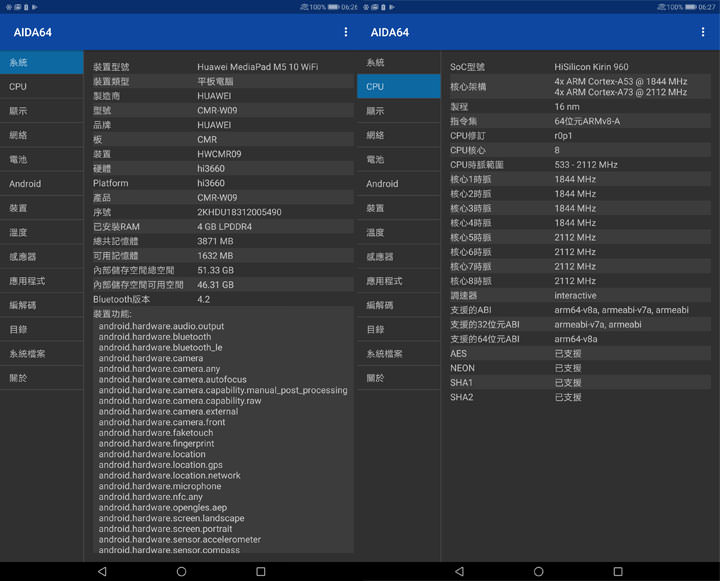
Task: Tap the arm64-v8a, armeabi-v7a, armeabi ABI value
Action: pyautogui.click(x=621, y=310)
